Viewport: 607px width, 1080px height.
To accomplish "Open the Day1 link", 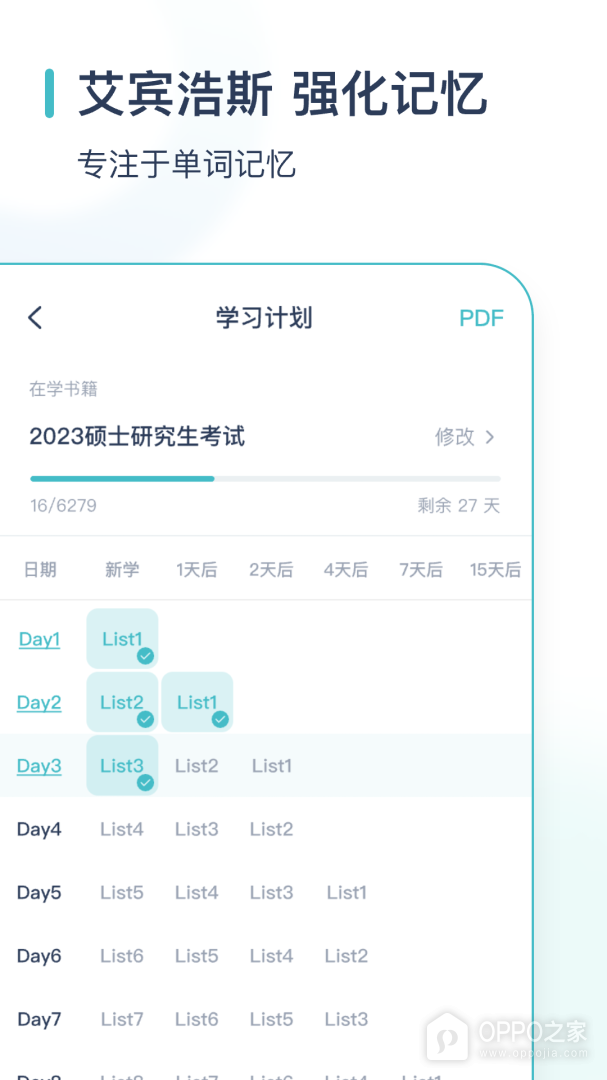I will [39, 639].
